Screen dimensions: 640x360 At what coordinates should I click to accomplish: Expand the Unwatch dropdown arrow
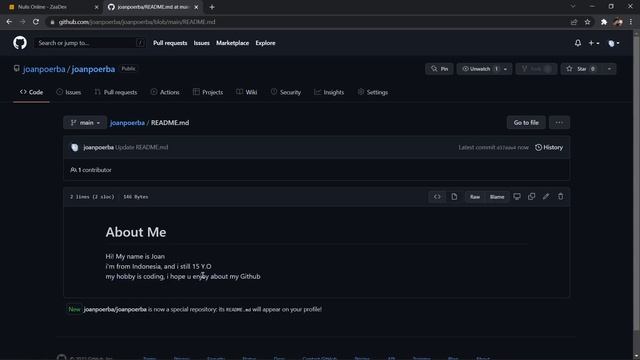click(506, 69)
